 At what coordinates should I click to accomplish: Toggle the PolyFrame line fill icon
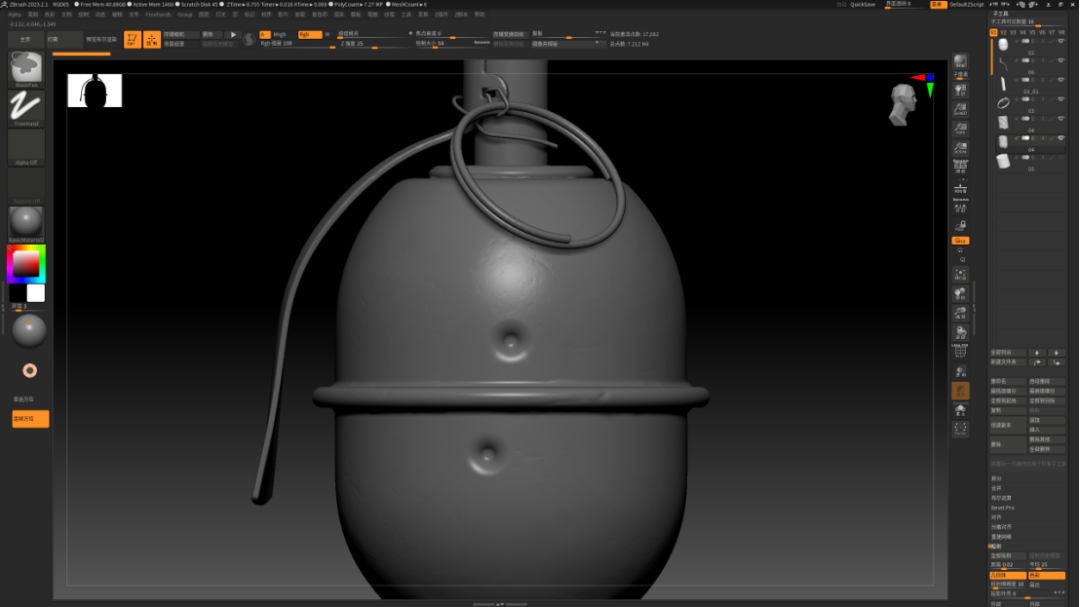point(960,352)
